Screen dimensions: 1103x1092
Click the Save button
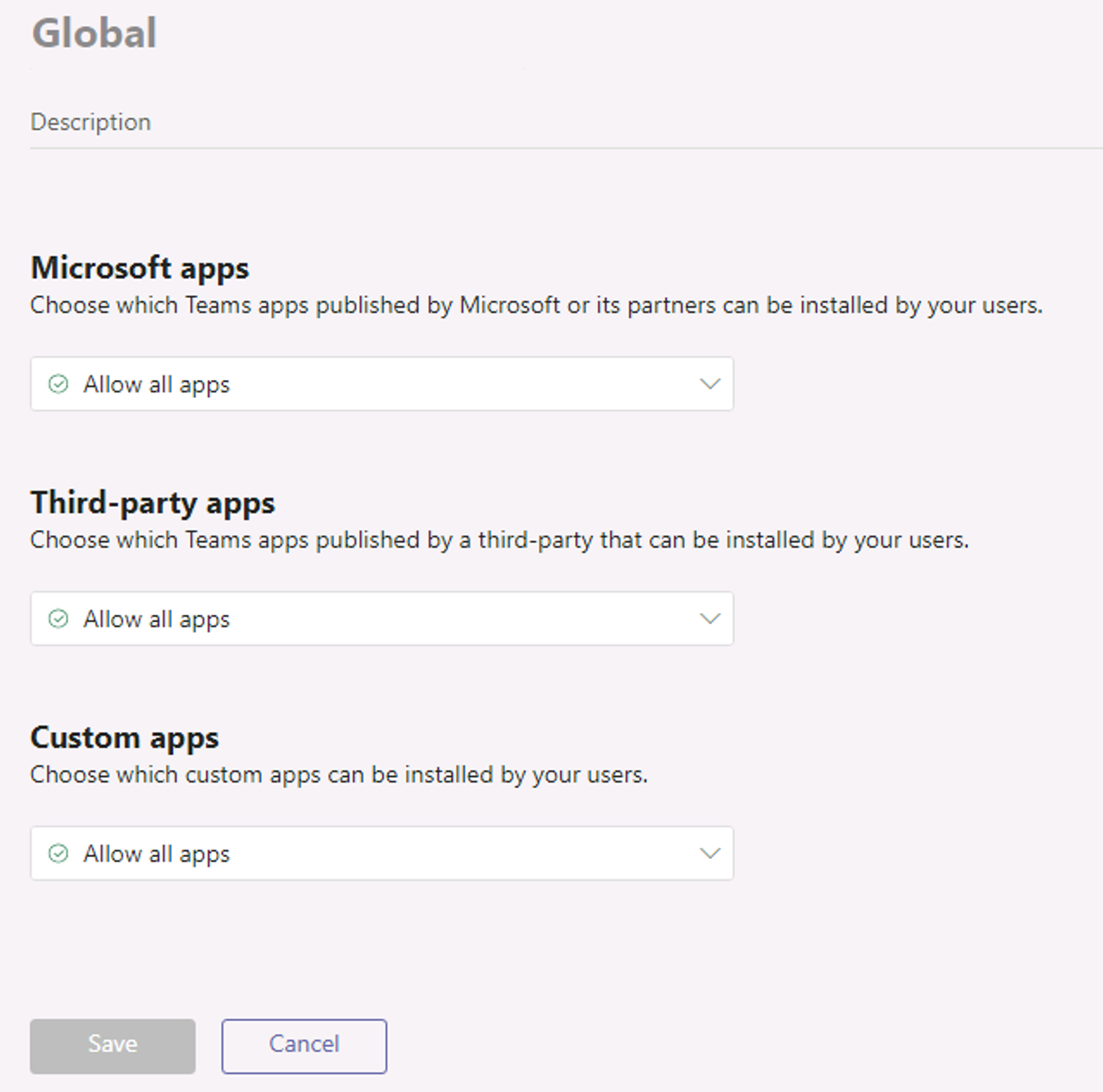coord(112,1045)
